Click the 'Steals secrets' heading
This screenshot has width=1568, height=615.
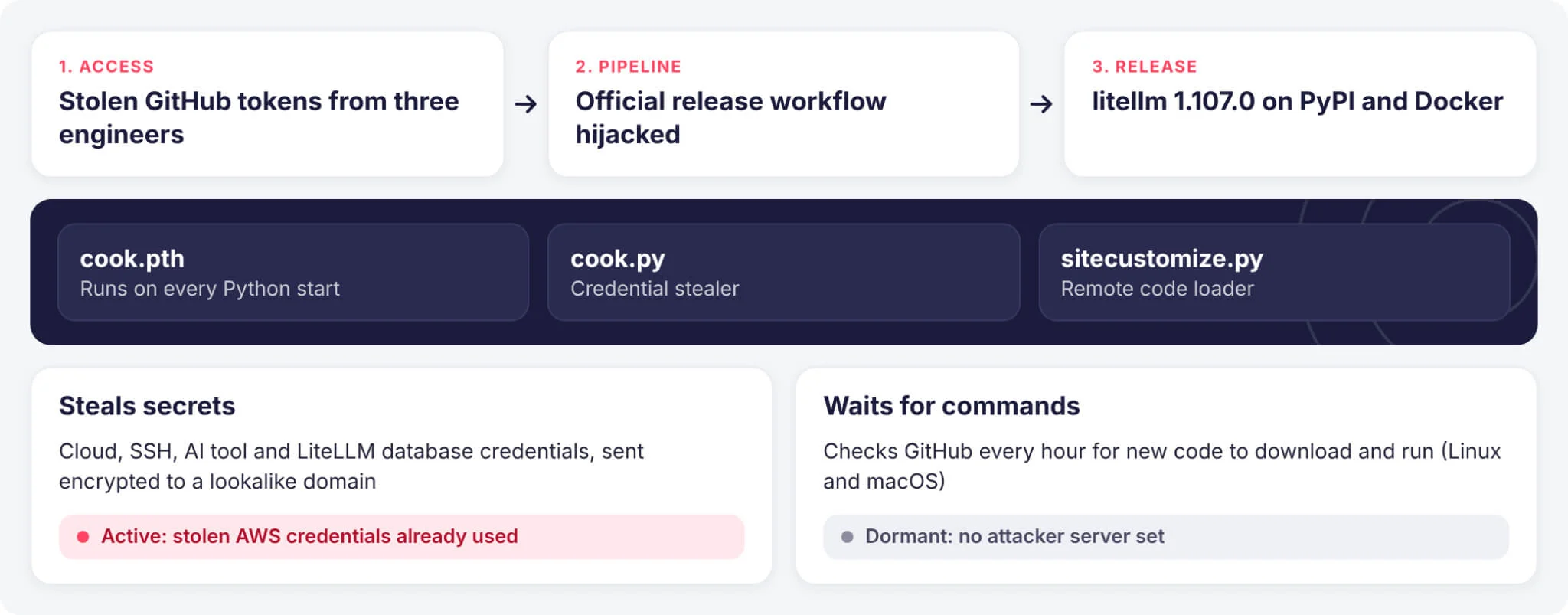[x=147, y=406]
